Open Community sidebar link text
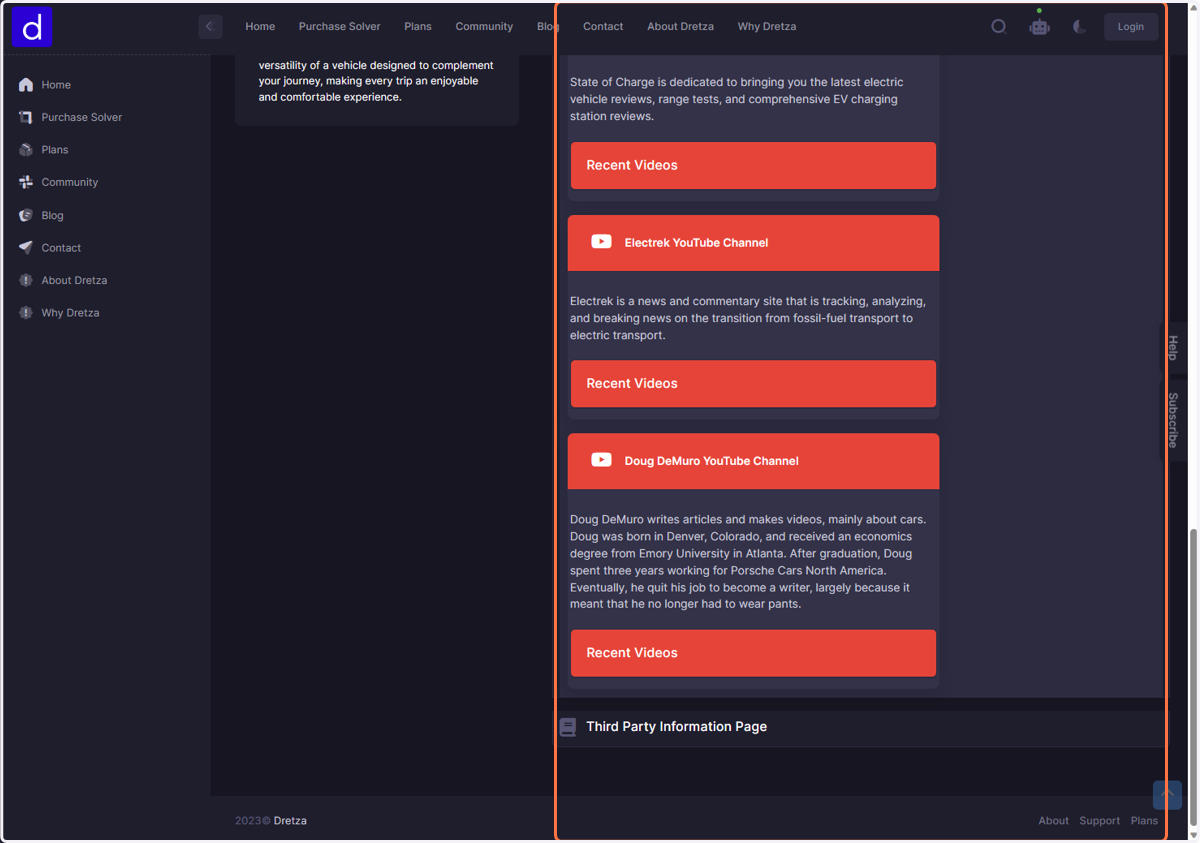 70,182
